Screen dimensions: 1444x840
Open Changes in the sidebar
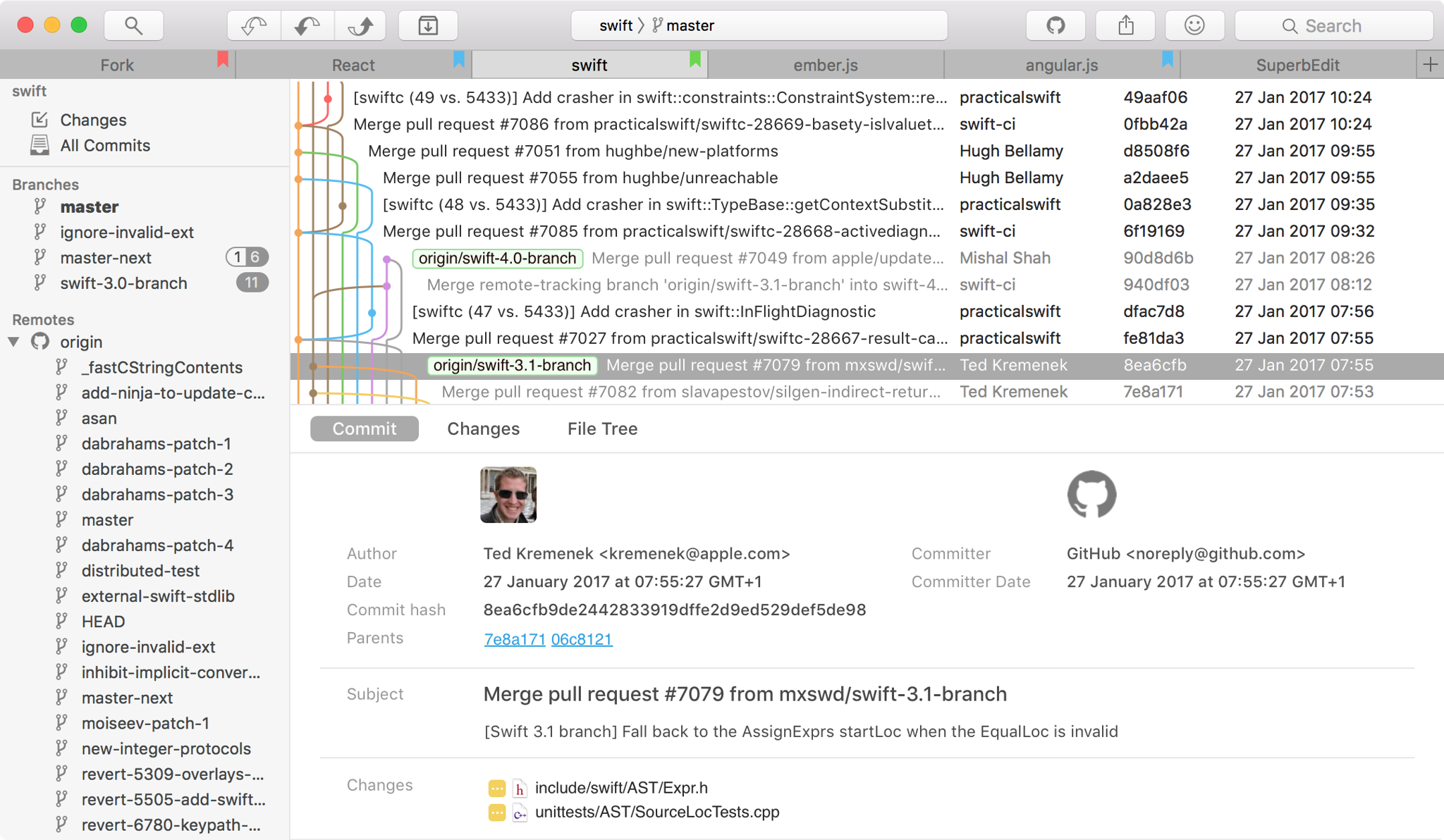pos(93,120)
